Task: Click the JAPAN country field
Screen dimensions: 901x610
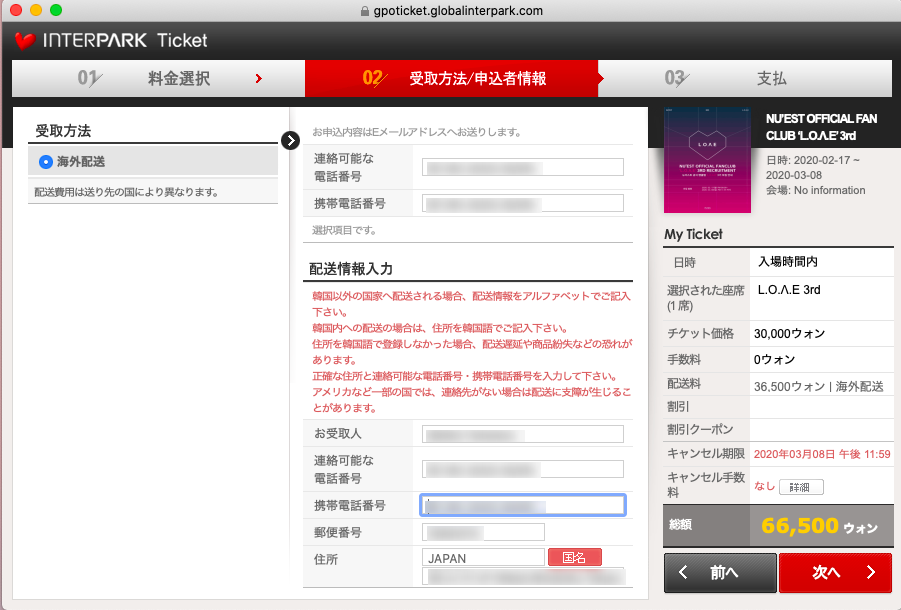Action: tap(483, 558)
